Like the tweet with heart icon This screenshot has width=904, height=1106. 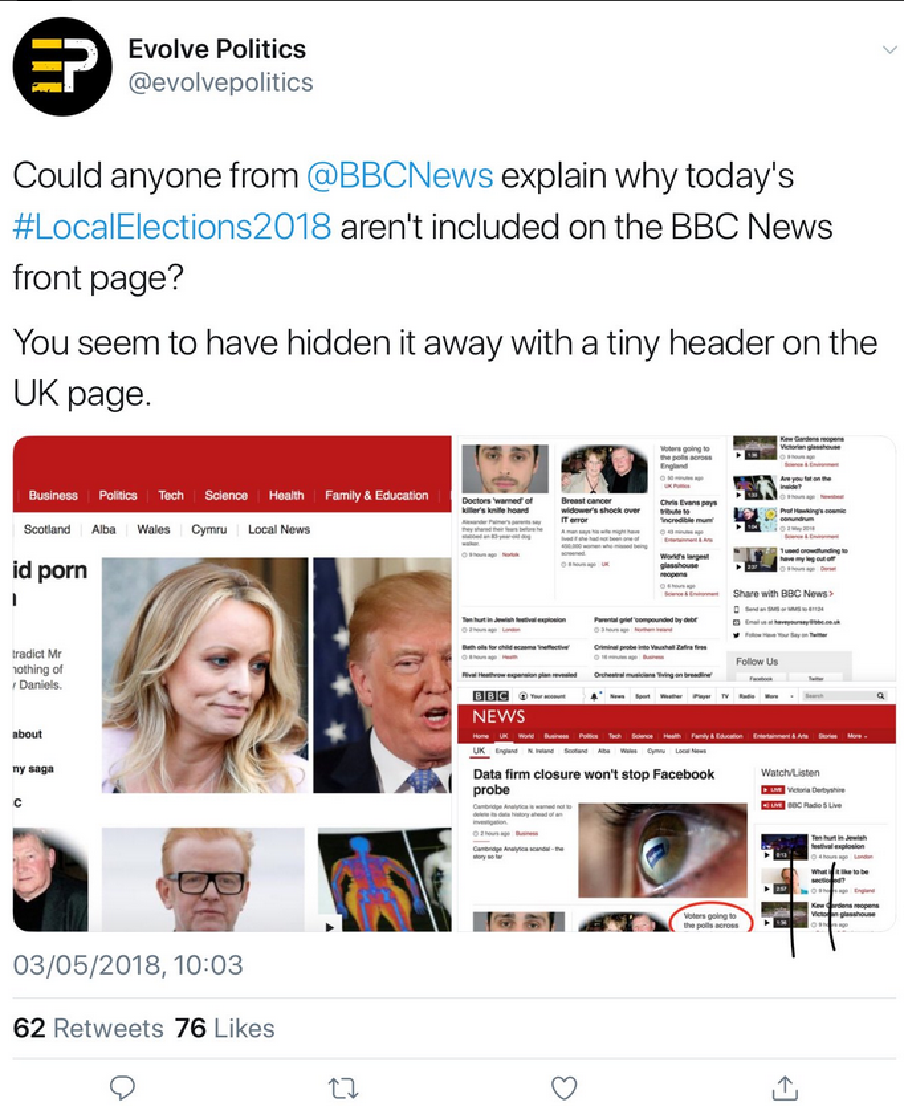(x=564, y=1088)
